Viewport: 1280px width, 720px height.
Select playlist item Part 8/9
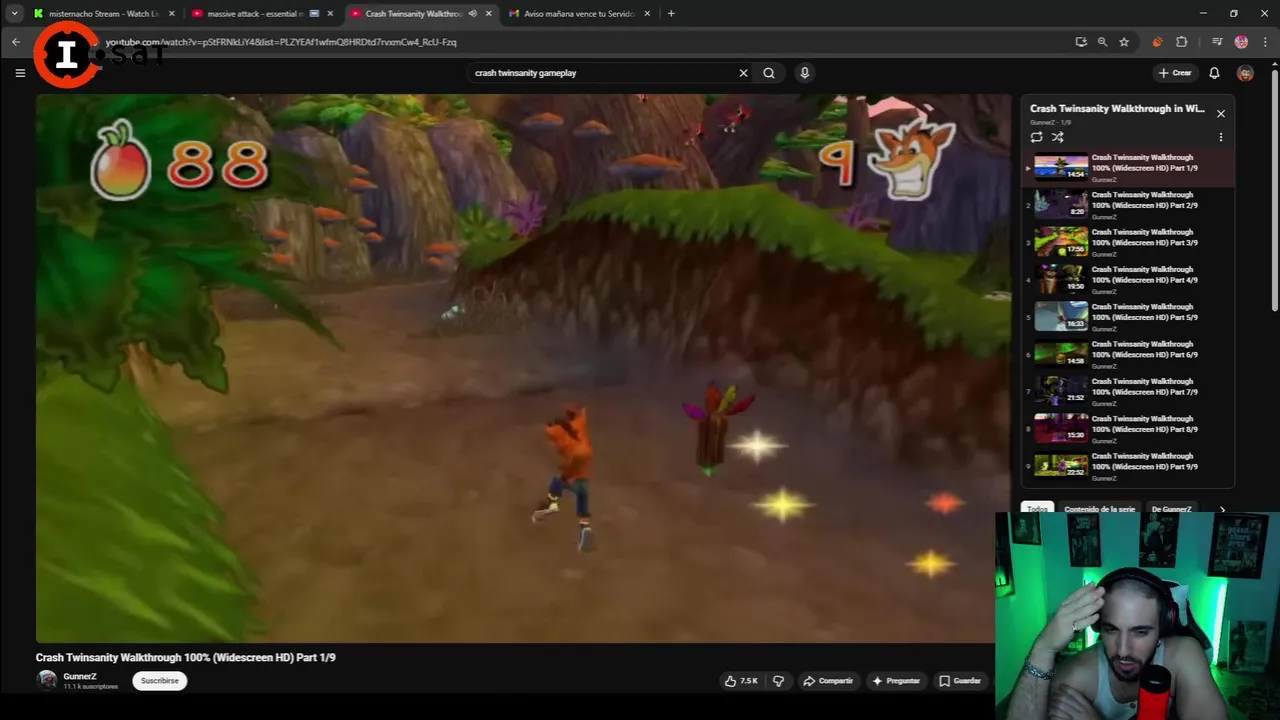[1129, 428]
